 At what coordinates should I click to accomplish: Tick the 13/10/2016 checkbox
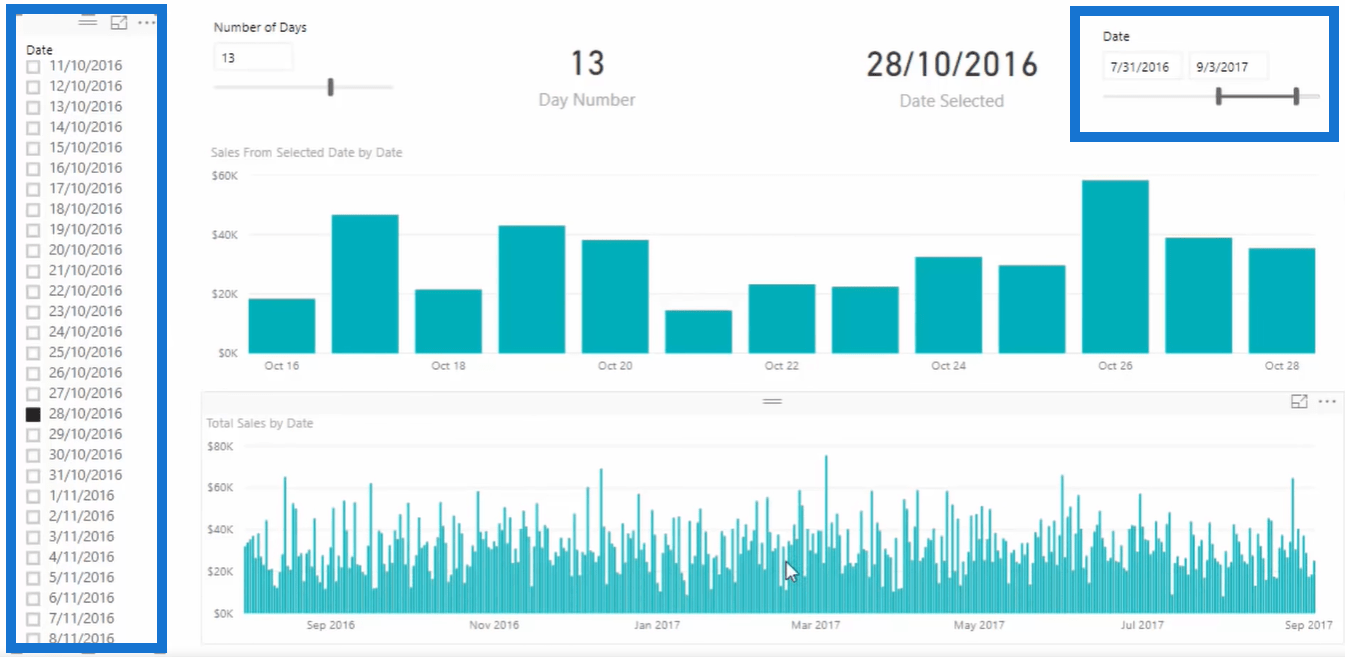pos(33,107)
